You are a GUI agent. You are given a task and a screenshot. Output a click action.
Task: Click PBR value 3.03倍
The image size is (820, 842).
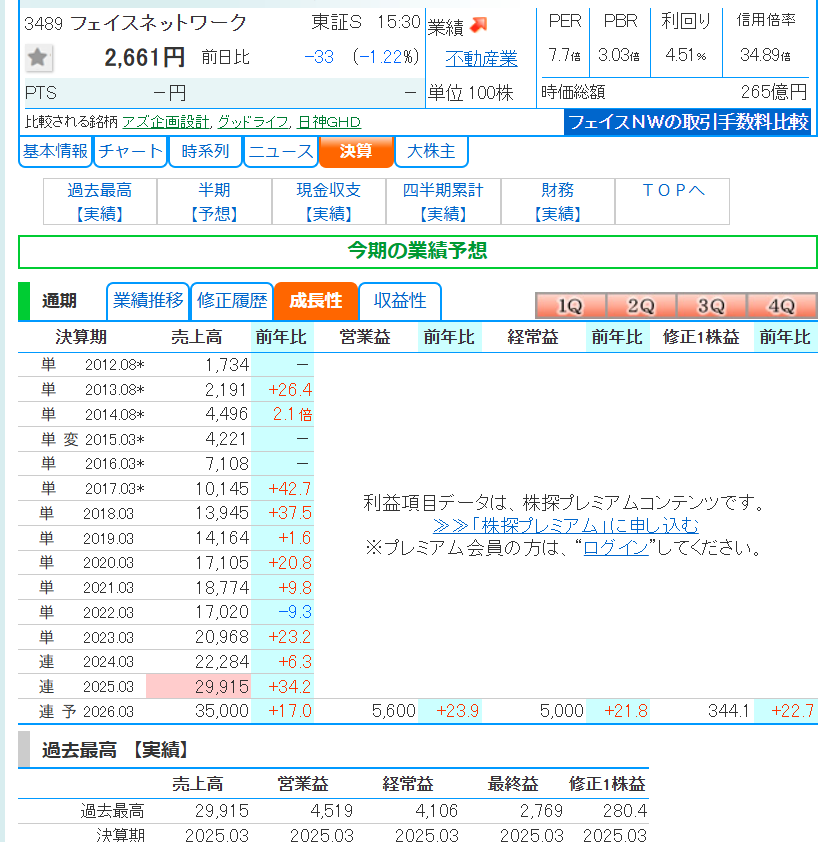tap(619, 55)
